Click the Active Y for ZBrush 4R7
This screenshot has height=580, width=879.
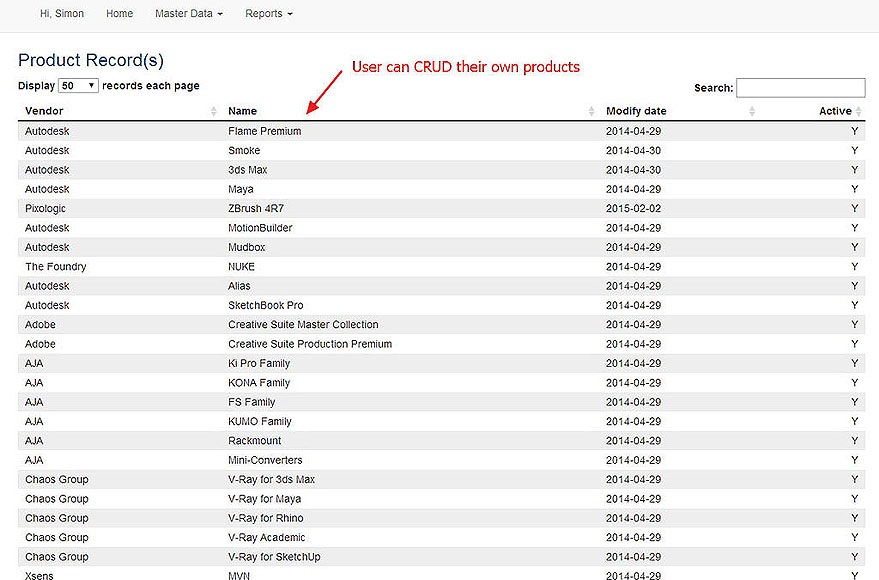click(854, 208)
